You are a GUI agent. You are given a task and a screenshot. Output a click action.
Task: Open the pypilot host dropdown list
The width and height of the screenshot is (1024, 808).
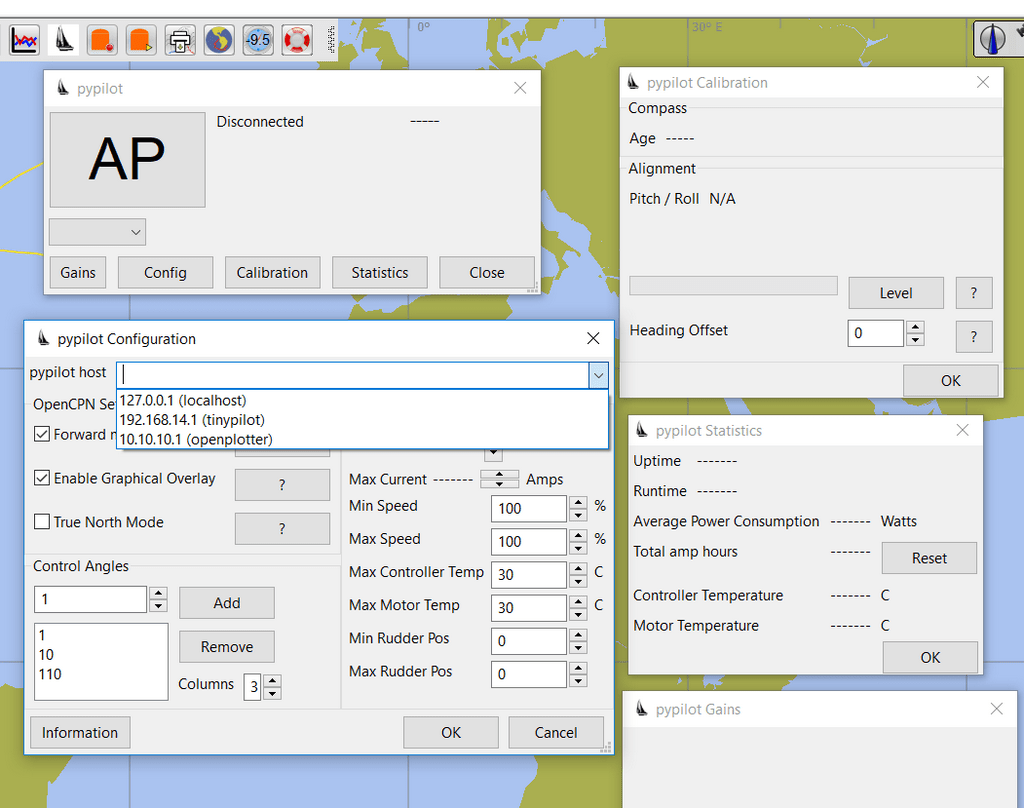(x=599, y=373)
